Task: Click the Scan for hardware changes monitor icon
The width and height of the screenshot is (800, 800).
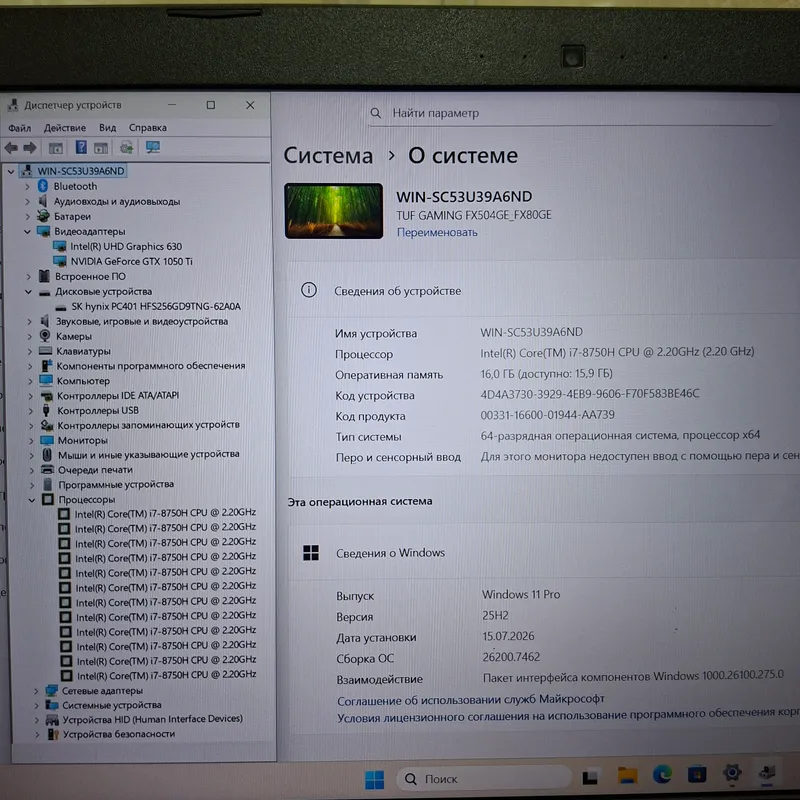Action: pyautogui.click(x=153, y=147)
